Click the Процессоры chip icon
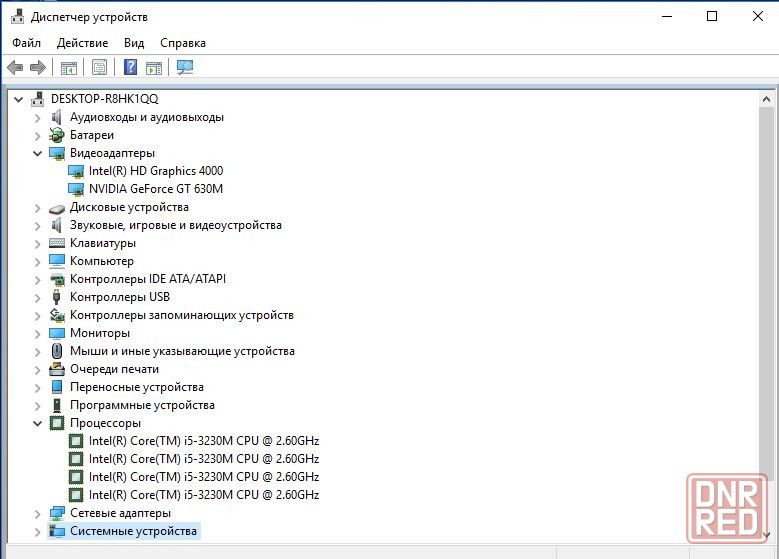779x559 pixels. click(57, 423)
